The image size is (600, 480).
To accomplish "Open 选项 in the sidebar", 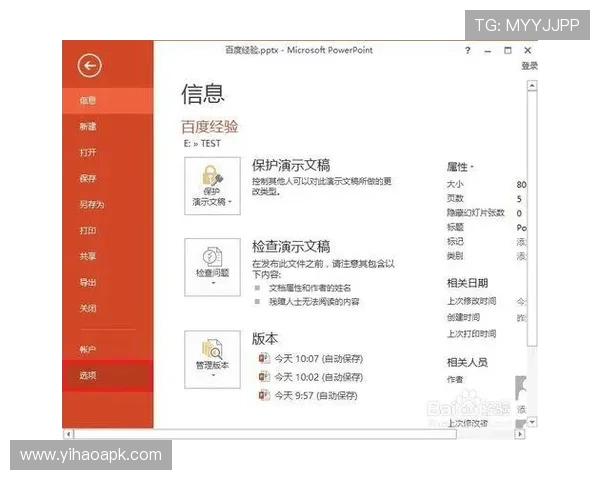I will 108,376.
